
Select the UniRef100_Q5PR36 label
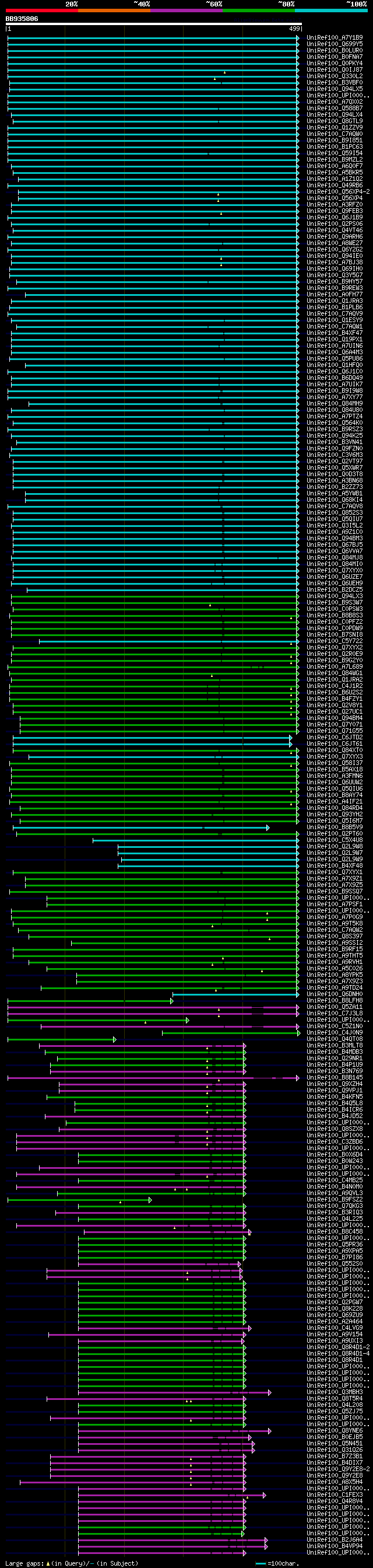(x=335, y=1244)
